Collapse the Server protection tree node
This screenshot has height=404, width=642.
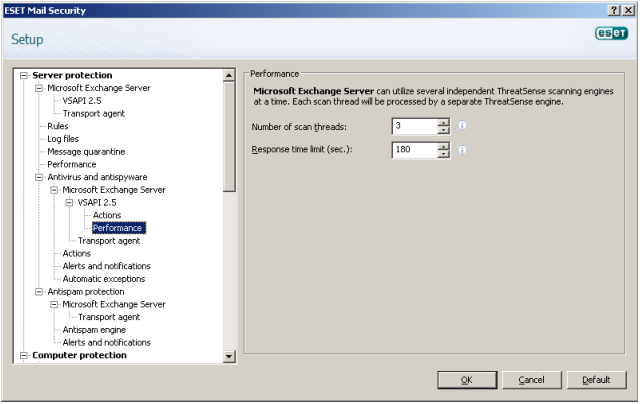[24, 75]
